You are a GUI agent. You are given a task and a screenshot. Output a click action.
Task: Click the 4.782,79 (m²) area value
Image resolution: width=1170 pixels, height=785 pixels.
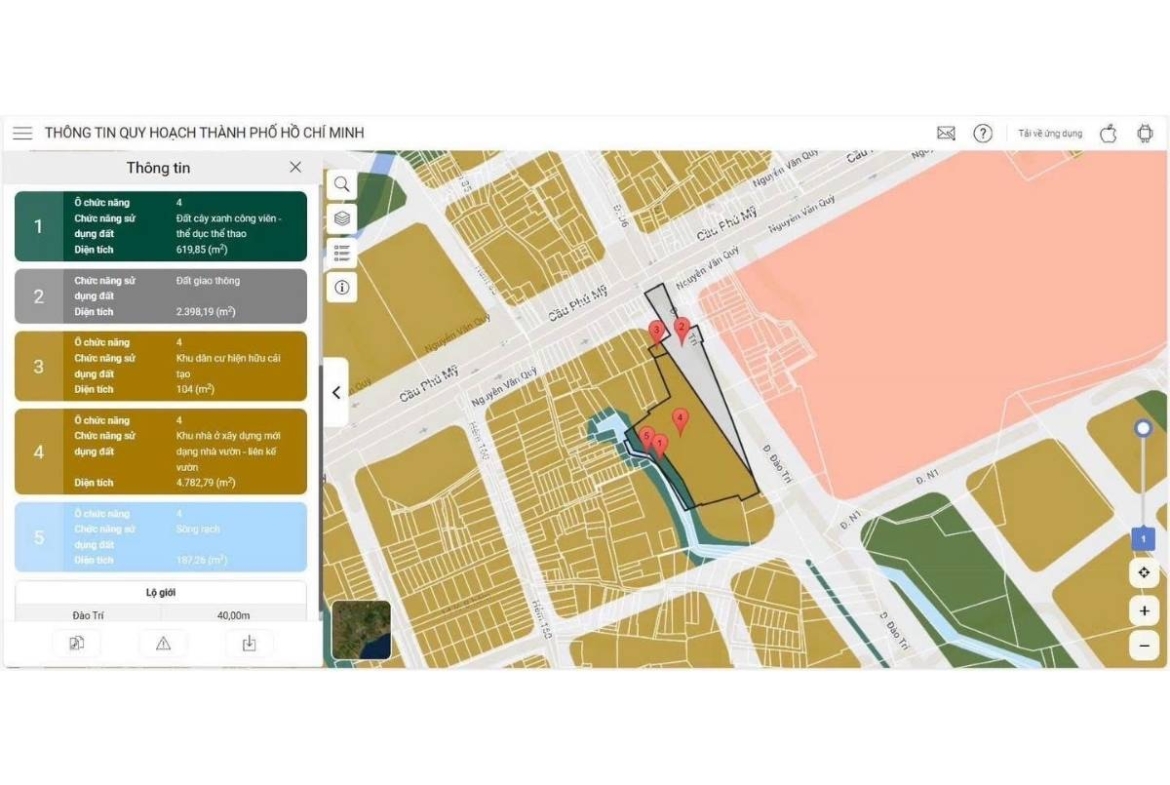206,483
